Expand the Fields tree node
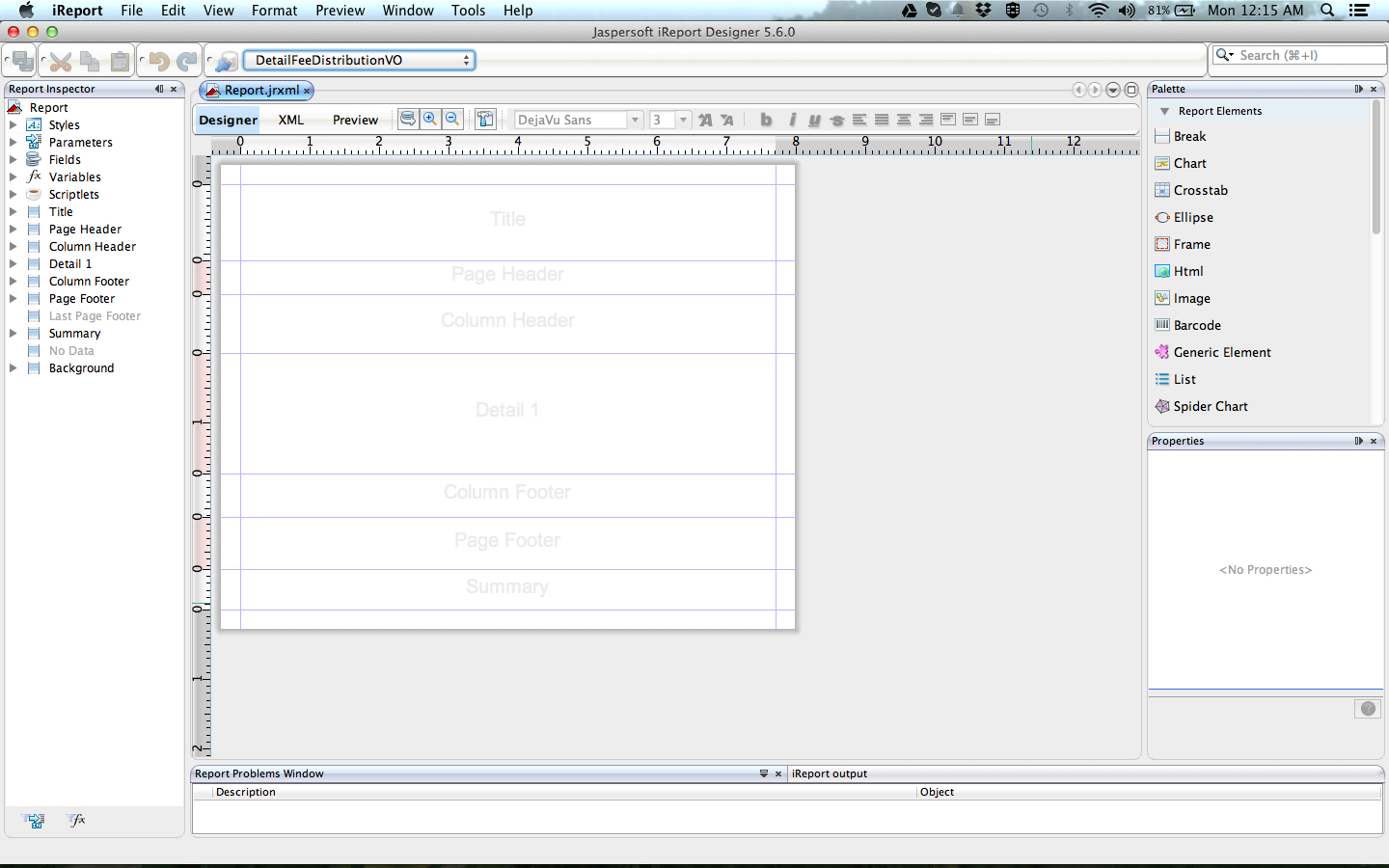Viewport: 1389px width, 868px height. click(x=13, y=160)
